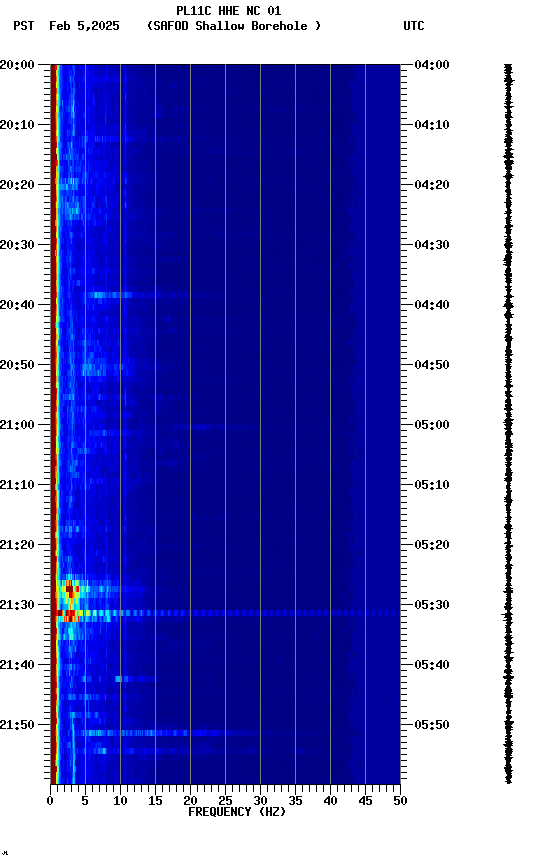The height and width of the screenshot is (864, 552).
Task: Click the 20:50 PST time label
Action: (x=17, y=365)
